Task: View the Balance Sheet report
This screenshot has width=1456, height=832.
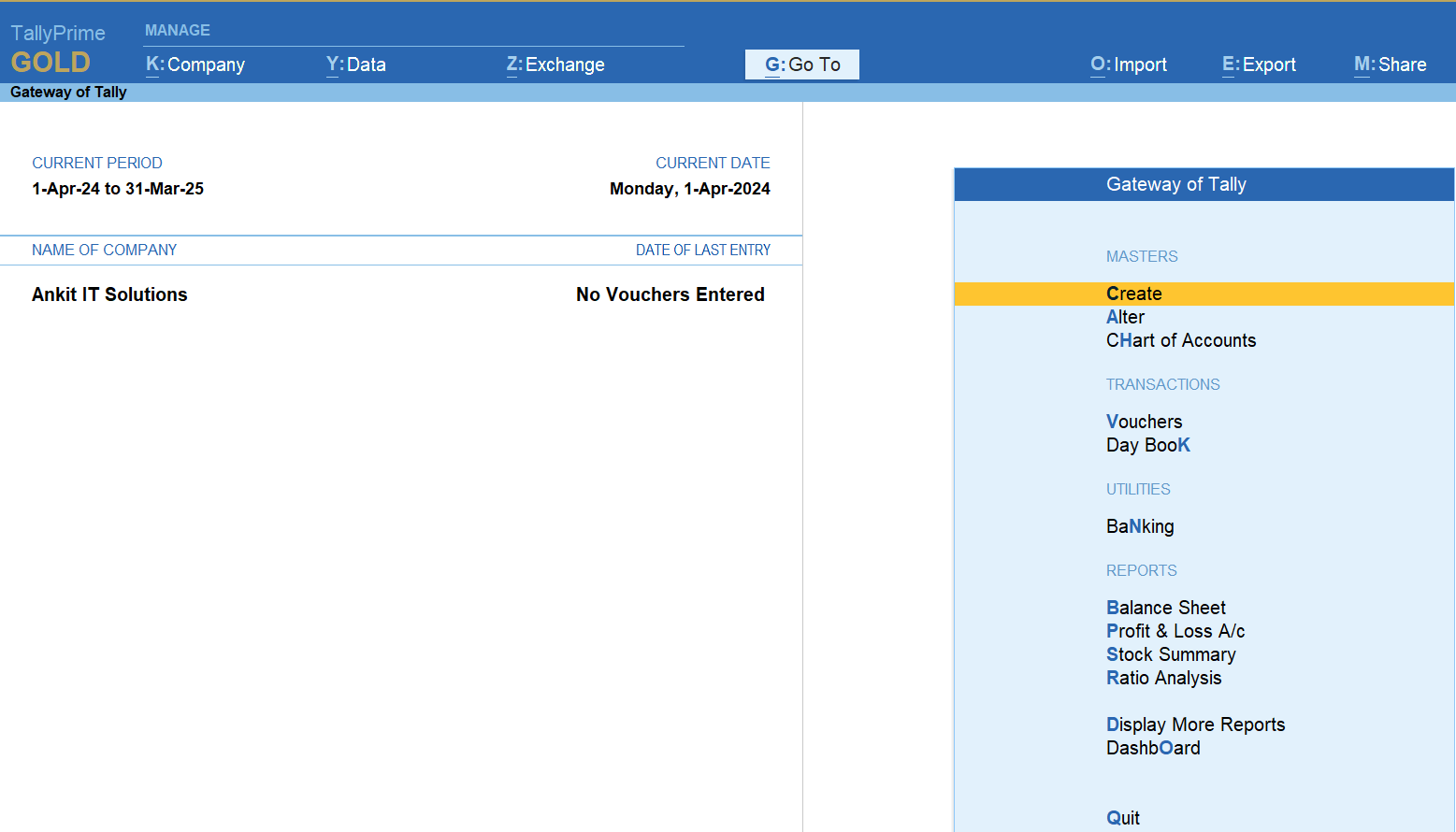Action: pos(1165,608)
